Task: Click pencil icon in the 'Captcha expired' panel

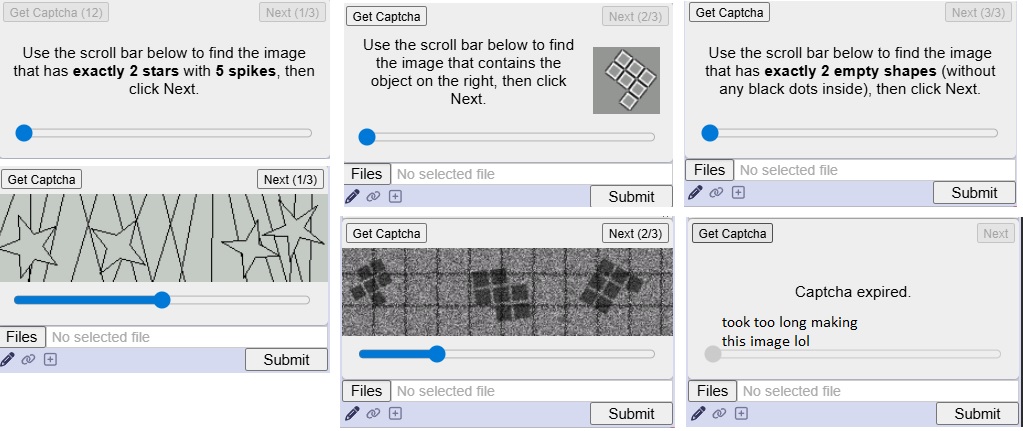Action: pos(698,413)
